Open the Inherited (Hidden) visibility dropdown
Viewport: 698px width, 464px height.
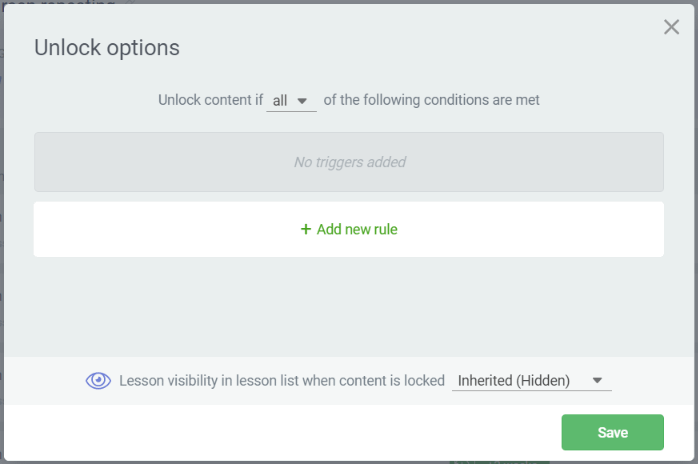(x=530, y=380)
